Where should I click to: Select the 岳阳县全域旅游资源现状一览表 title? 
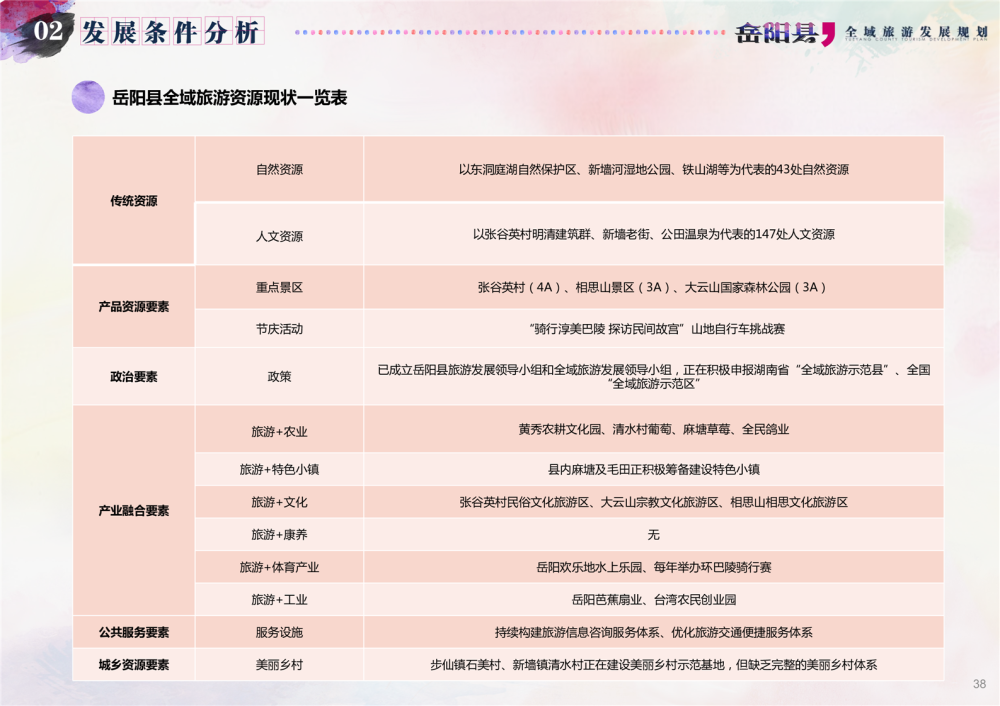pos(229,98)
